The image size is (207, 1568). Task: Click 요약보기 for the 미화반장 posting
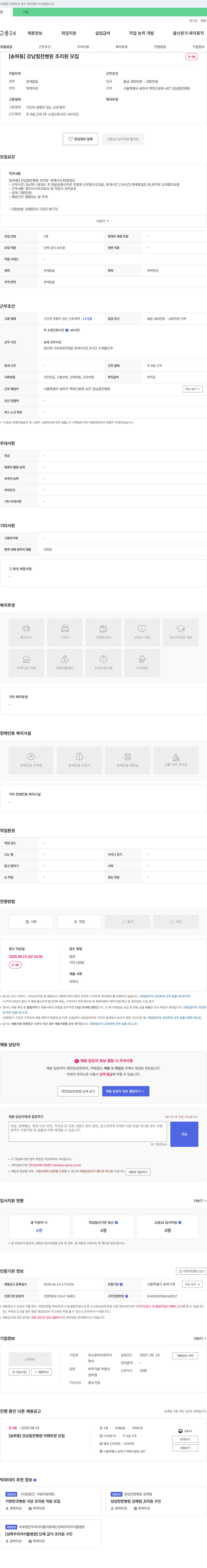point(185,1440)
